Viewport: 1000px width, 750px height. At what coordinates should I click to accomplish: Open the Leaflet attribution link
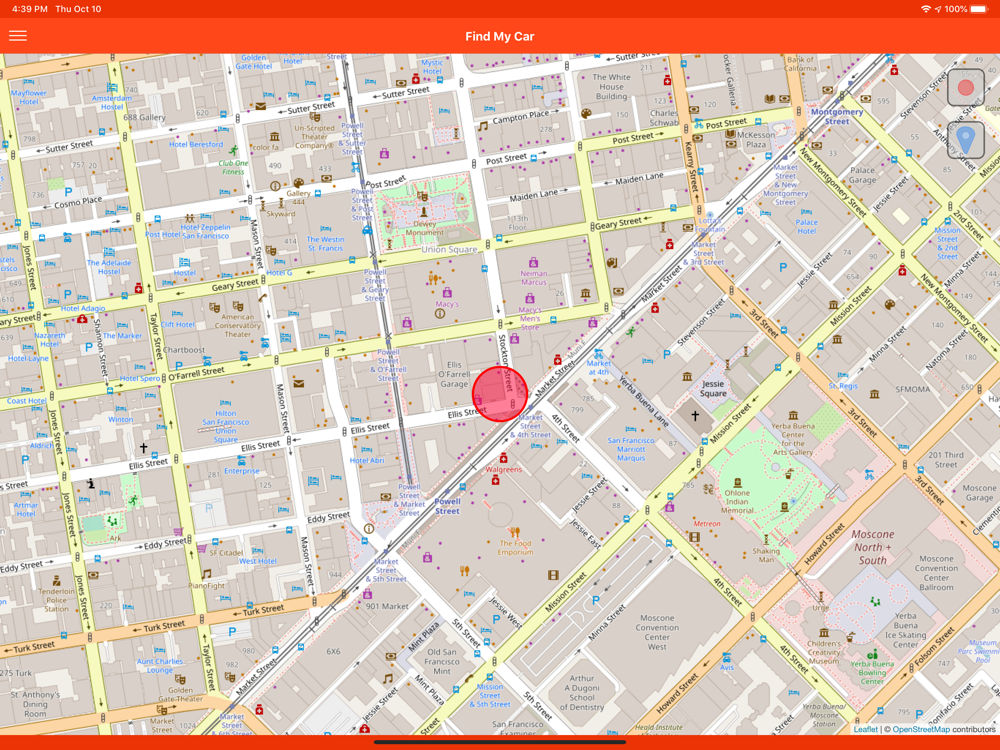865,729
